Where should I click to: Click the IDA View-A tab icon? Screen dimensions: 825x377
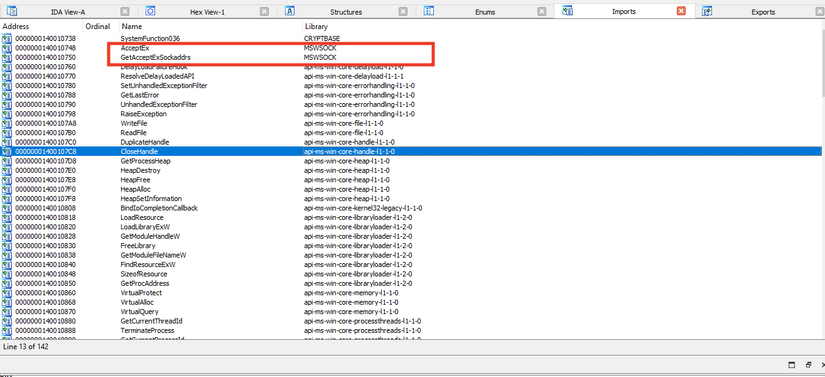[x=12, y=12]
